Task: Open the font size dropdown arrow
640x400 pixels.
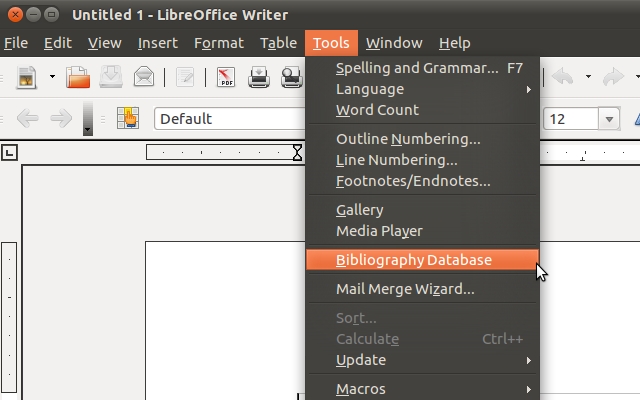Action: [x=609, y=119]
